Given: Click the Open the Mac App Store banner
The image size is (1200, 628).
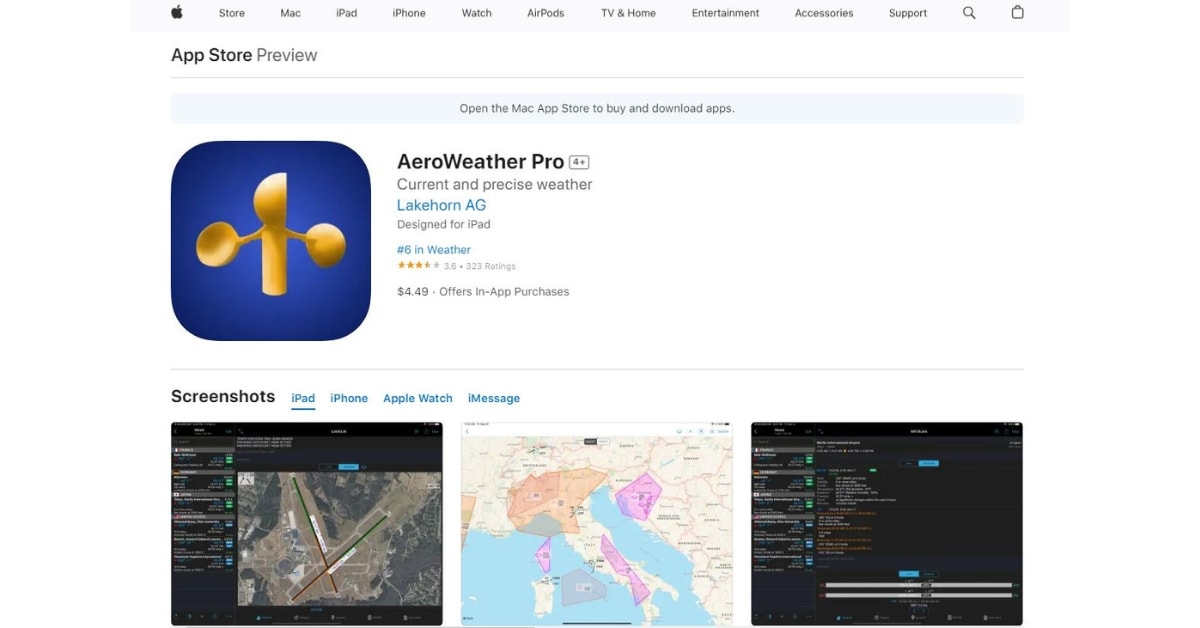Looking at the screenshot, I should 597,108.
